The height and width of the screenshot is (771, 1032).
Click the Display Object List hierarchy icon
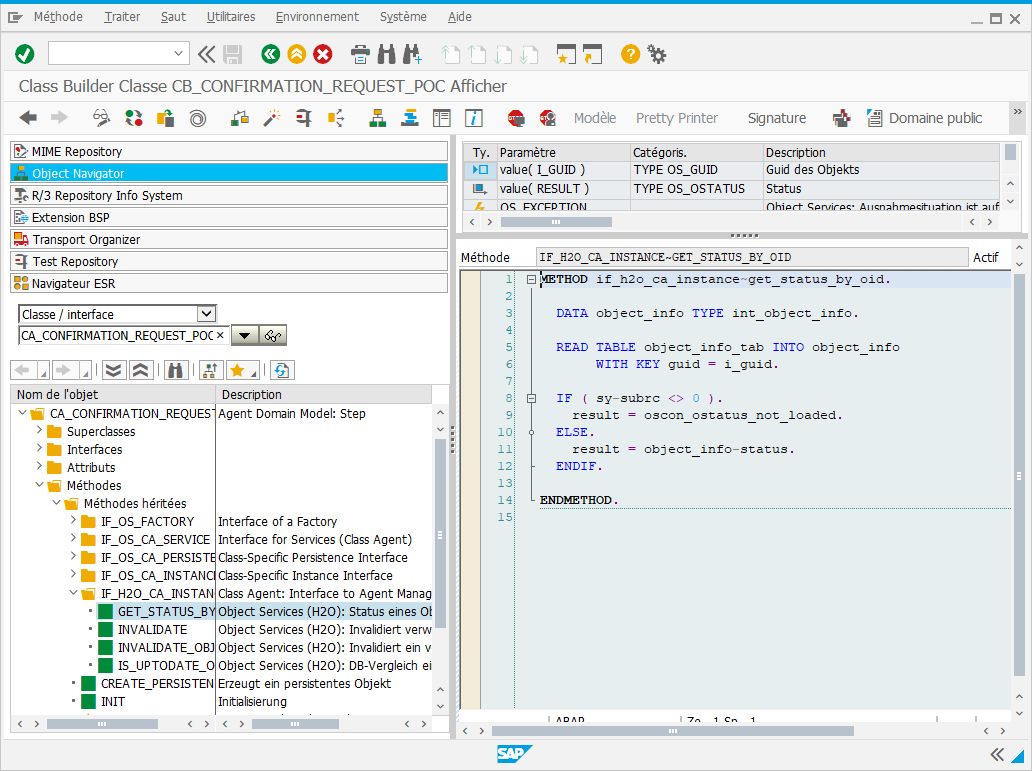point(377,118)
